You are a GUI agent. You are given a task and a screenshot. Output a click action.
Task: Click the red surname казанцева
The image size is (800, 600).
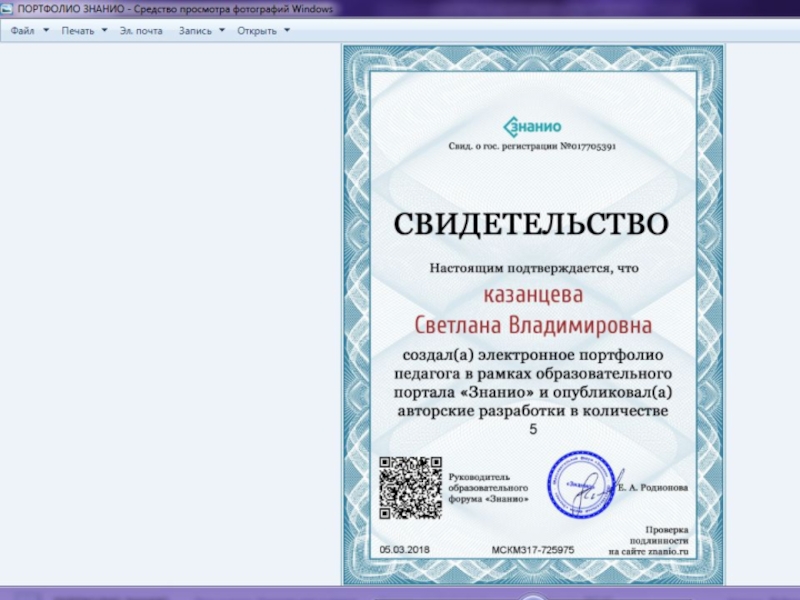coord(532,296)
